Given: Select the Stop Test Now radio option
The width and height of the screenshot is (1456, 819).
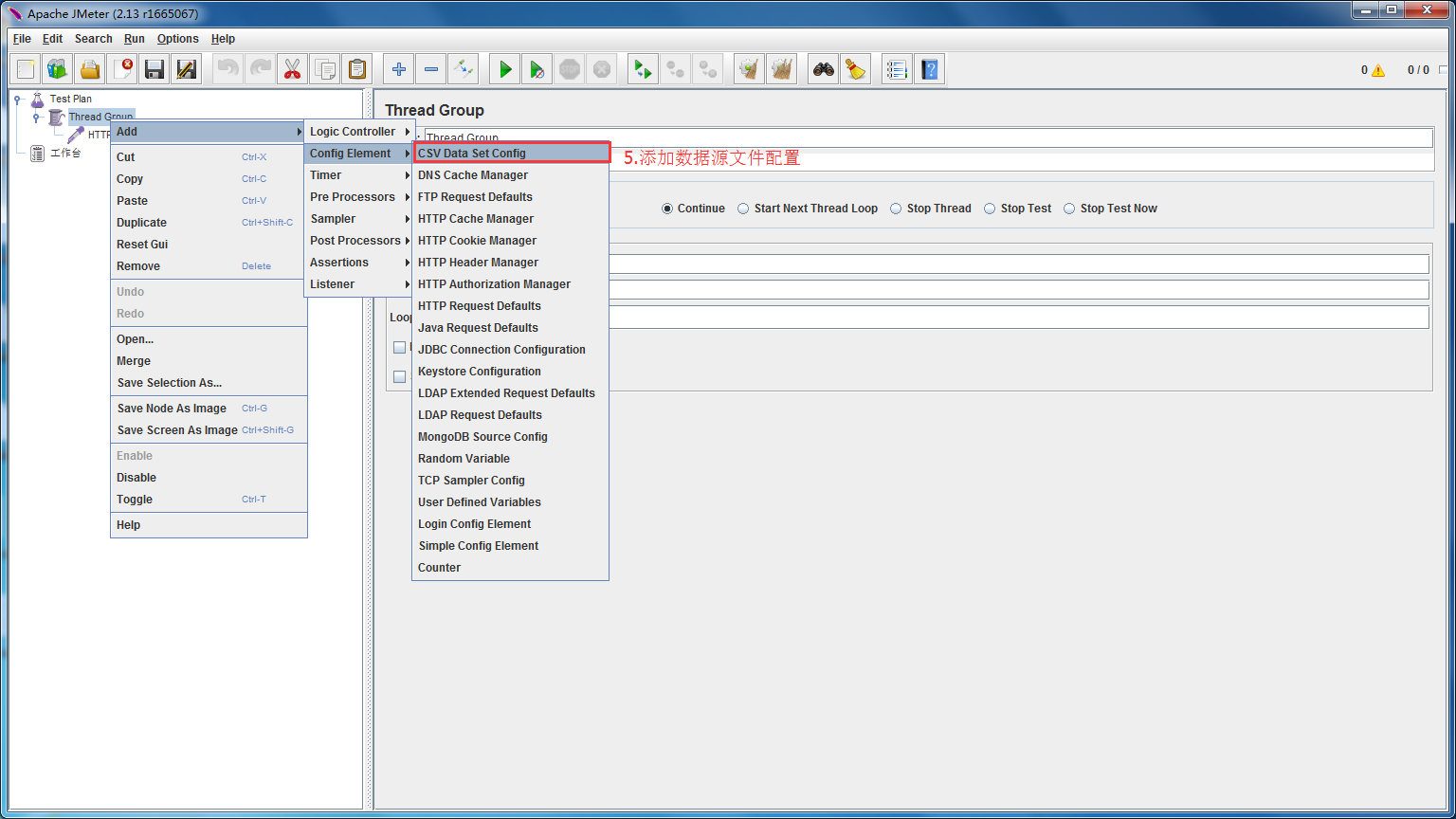Looking at the screenshot, I should [1069, 209].
